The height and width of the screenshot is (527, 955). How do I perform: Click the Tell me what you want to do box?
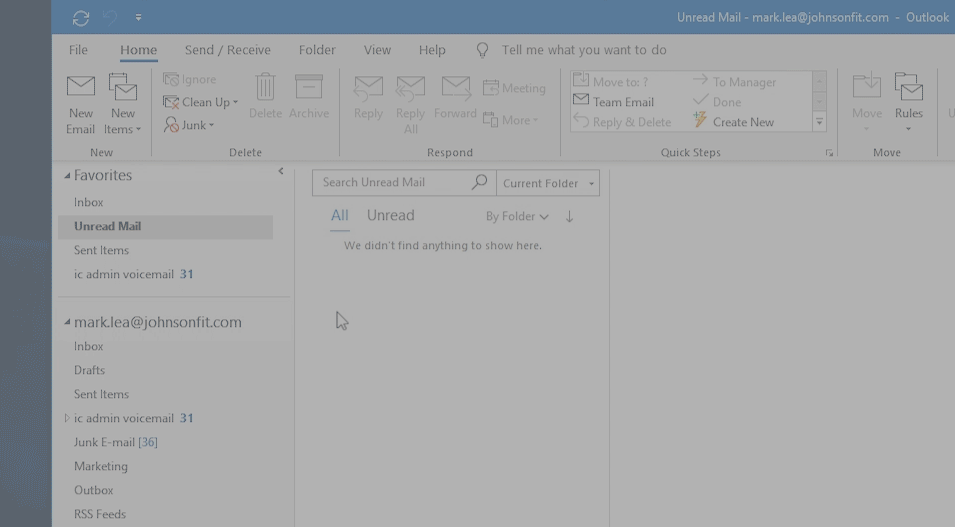(x=583, y=50)
